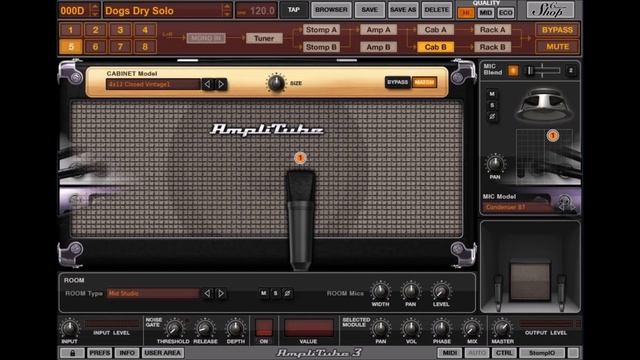The image size is (640, 360).
Task: Select next cabinet model arrow
Action: click(x=221, y=84)
